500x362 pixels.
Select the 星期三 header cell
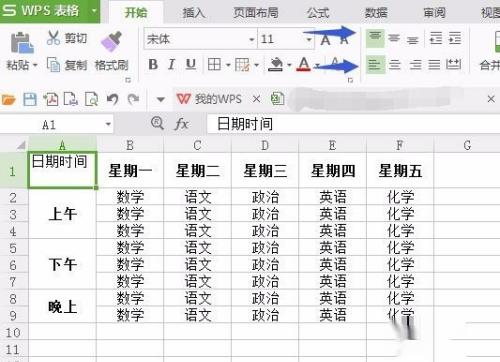pyautogui.click(x=265, y=170)
